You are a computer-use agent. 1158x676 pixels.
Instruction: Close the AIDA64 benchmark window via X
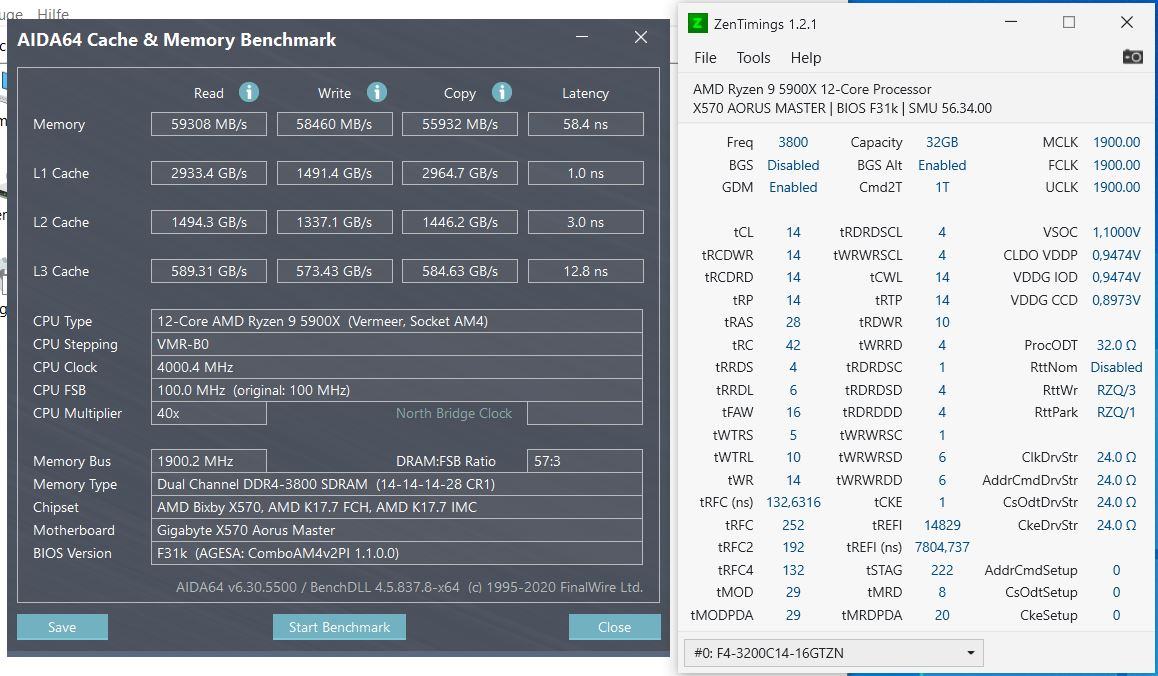pyautogui.click(x=641, y=37)
